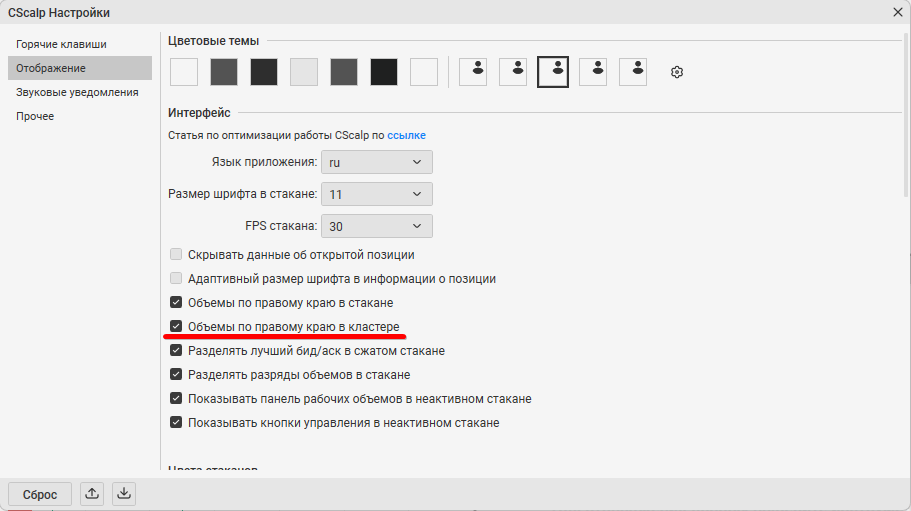Click the vertical scrollbar of settings panel

click(x=907, y=115)
